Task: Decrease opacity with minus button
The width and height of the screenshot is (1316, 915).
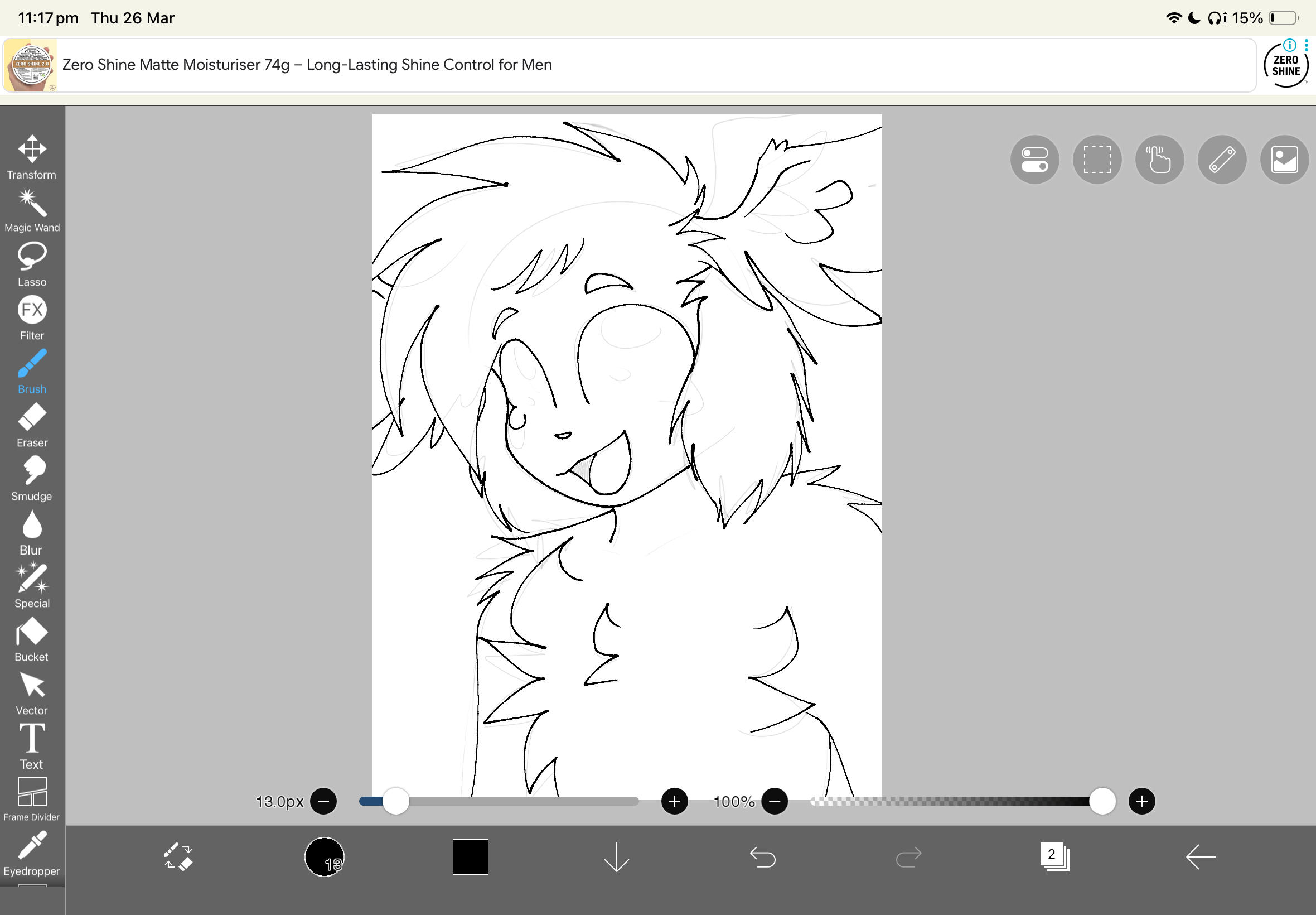Action: point(775,801)
